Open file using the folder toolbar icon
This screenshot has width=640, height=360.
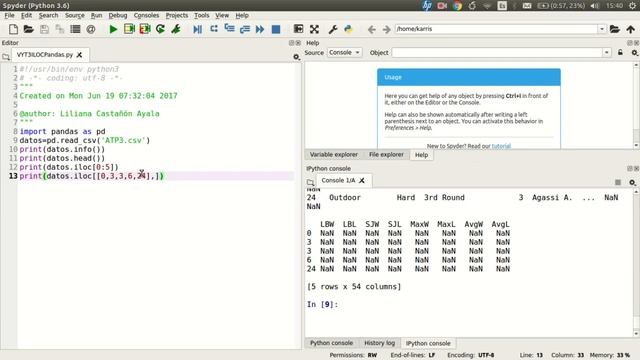point(29,29)
